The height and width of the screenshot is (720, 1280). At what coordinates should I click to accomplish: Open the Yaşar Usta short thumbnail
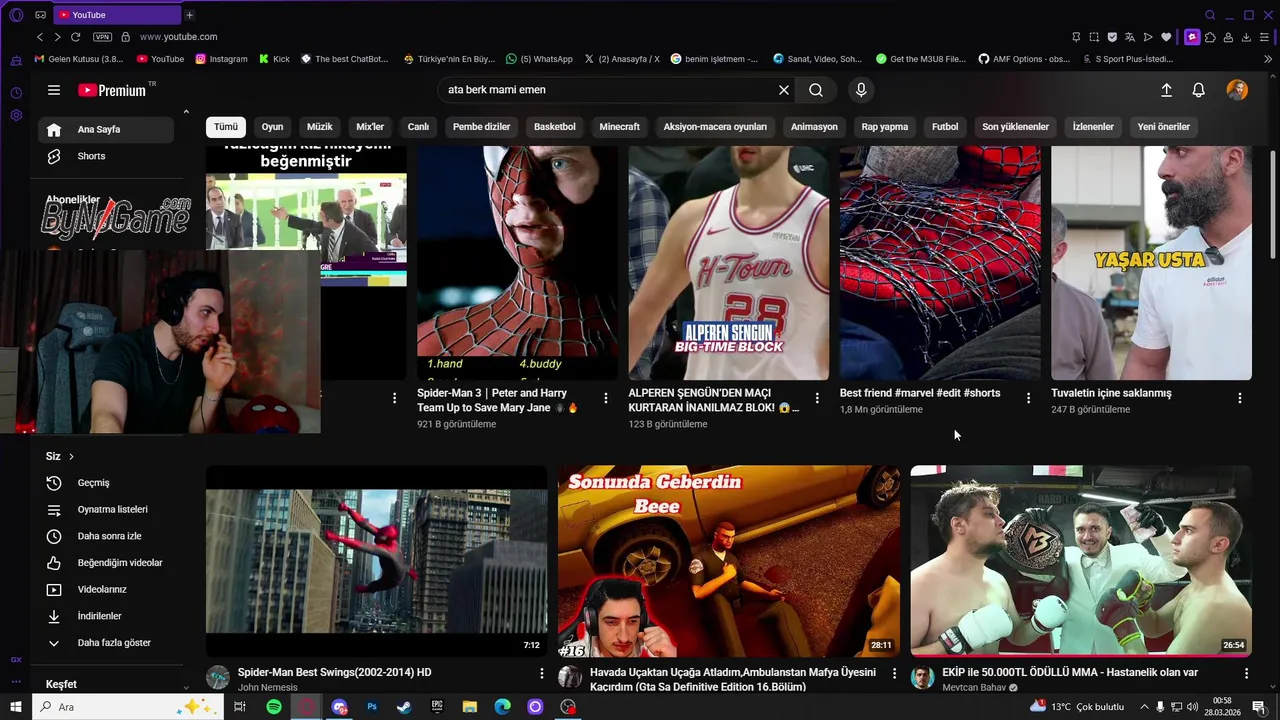tap(1151, 263)
